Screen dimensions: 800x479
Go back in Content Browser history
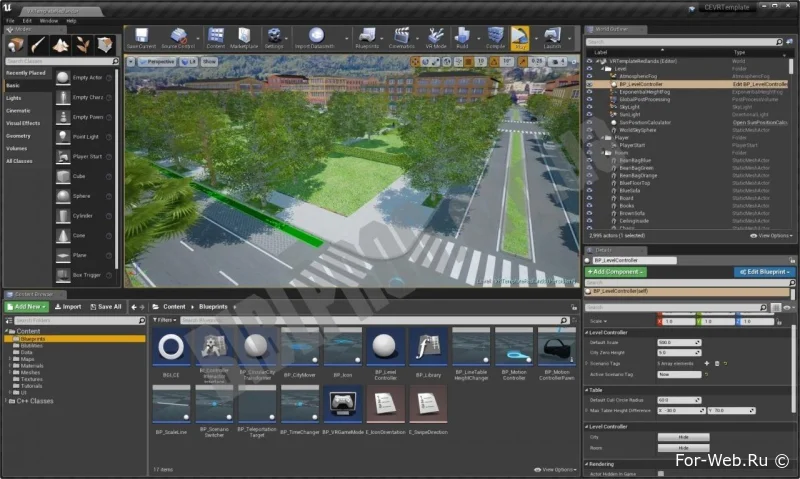(134, 307)
